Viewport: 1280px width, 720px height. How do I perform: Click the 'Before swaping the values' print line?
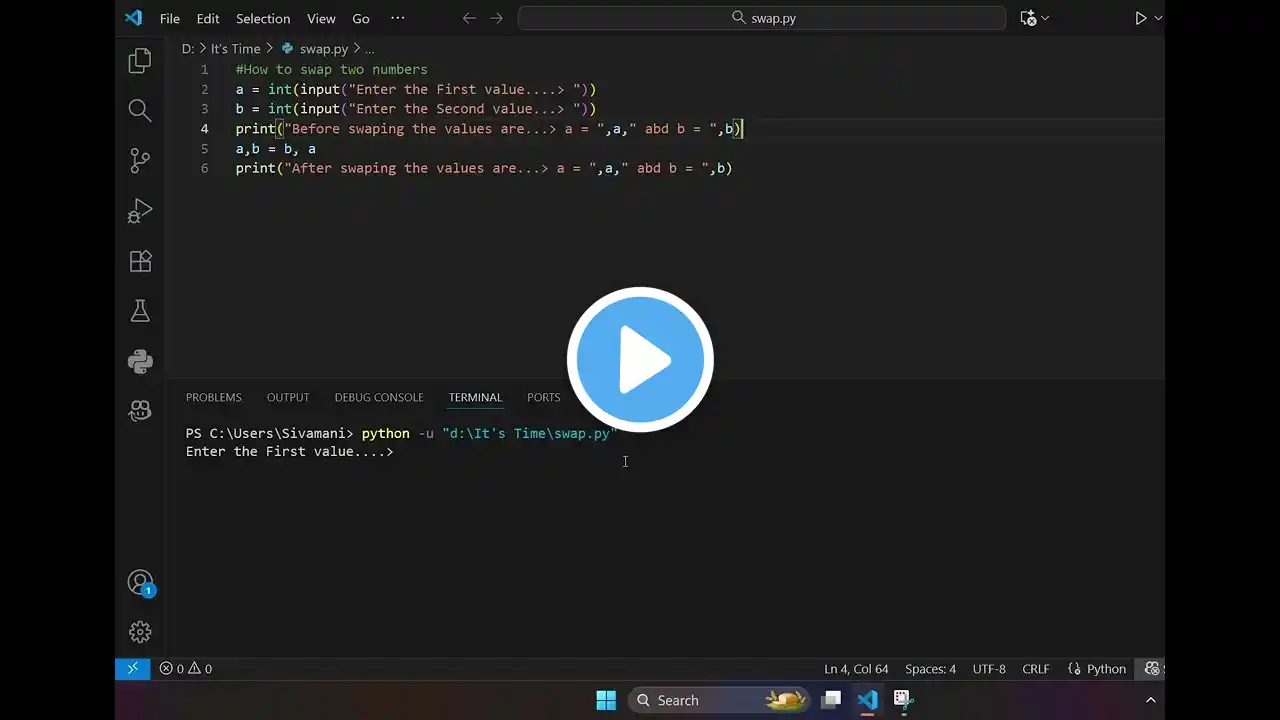tap(489, 129)
